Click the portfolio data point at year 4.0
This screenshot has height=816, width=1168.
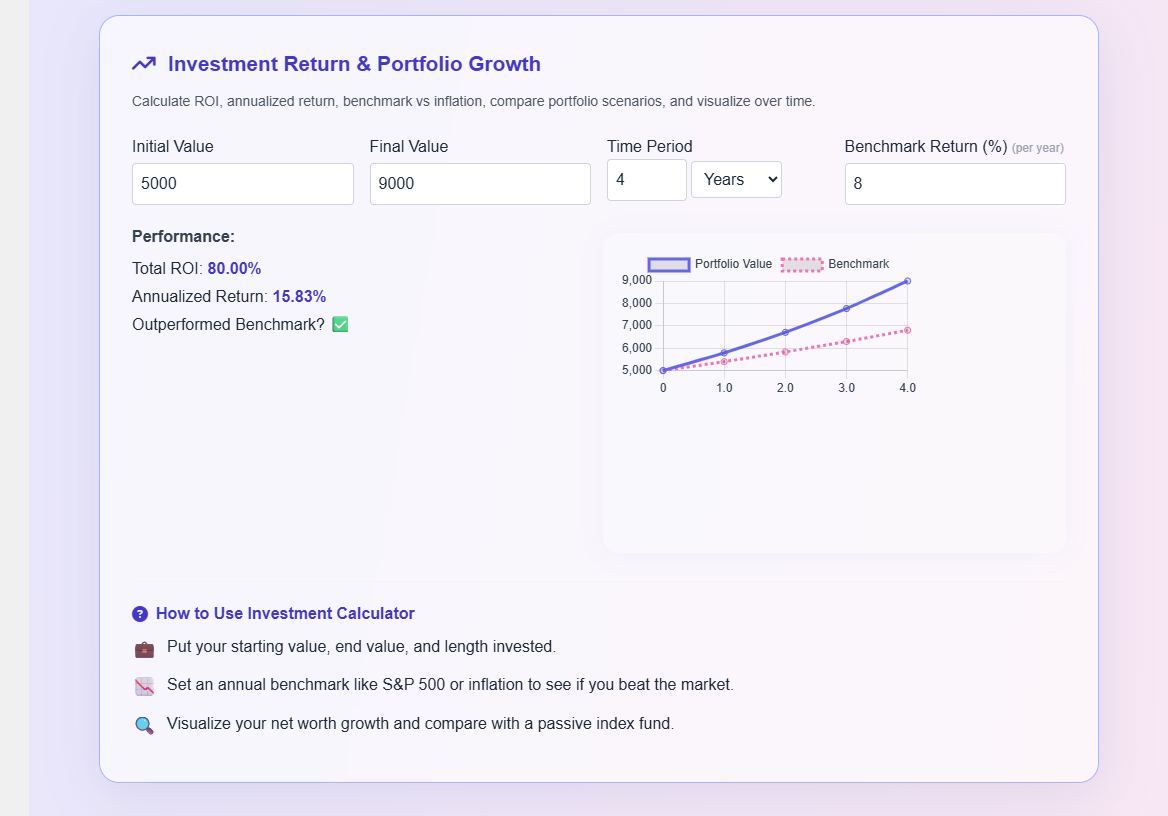tap(907, 281)
